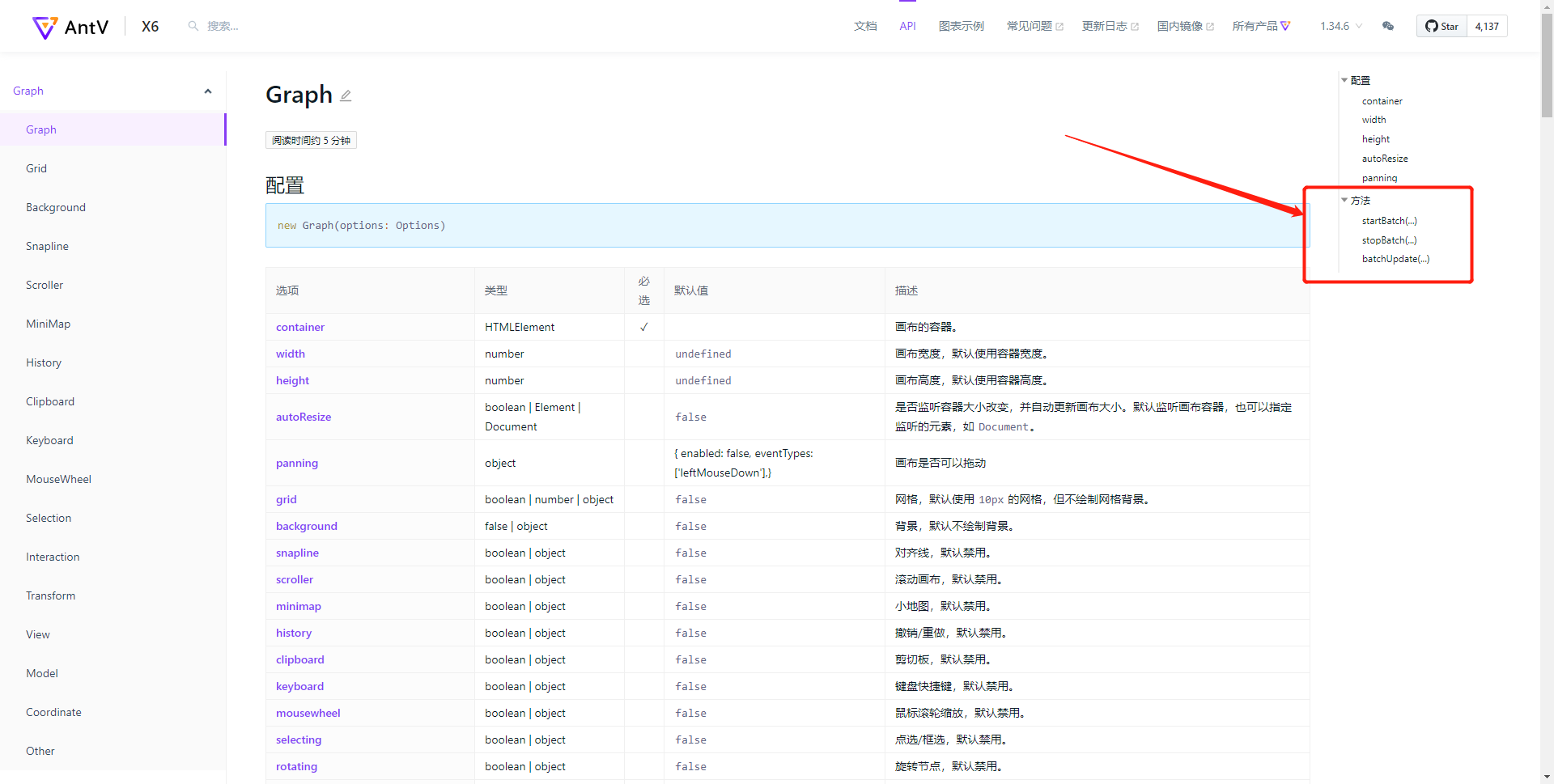
Task: Focus the 搜索 search input
Action: click(223, 26)
